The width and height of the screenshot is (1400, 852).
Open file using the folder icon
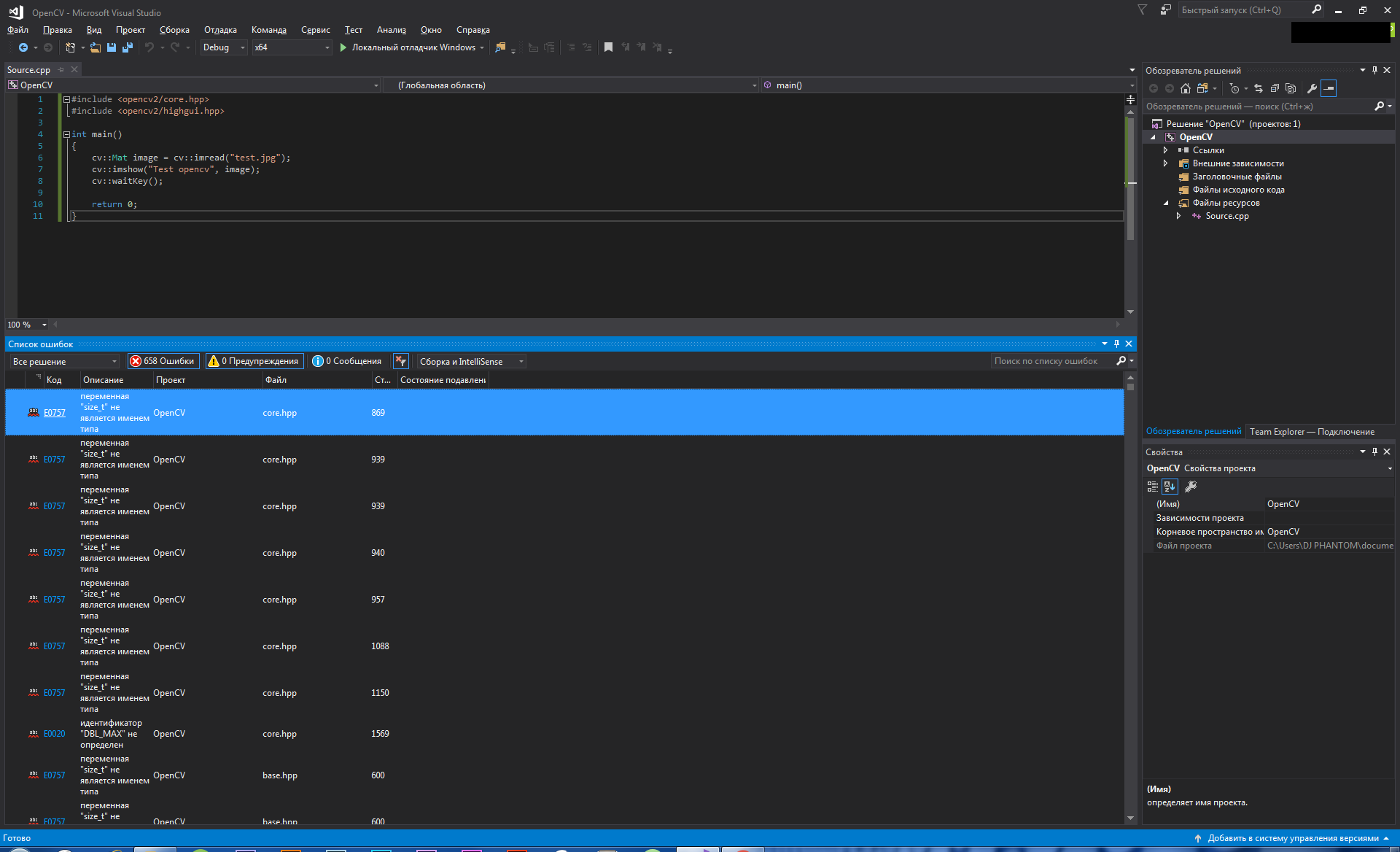click(x=96, y=47)
